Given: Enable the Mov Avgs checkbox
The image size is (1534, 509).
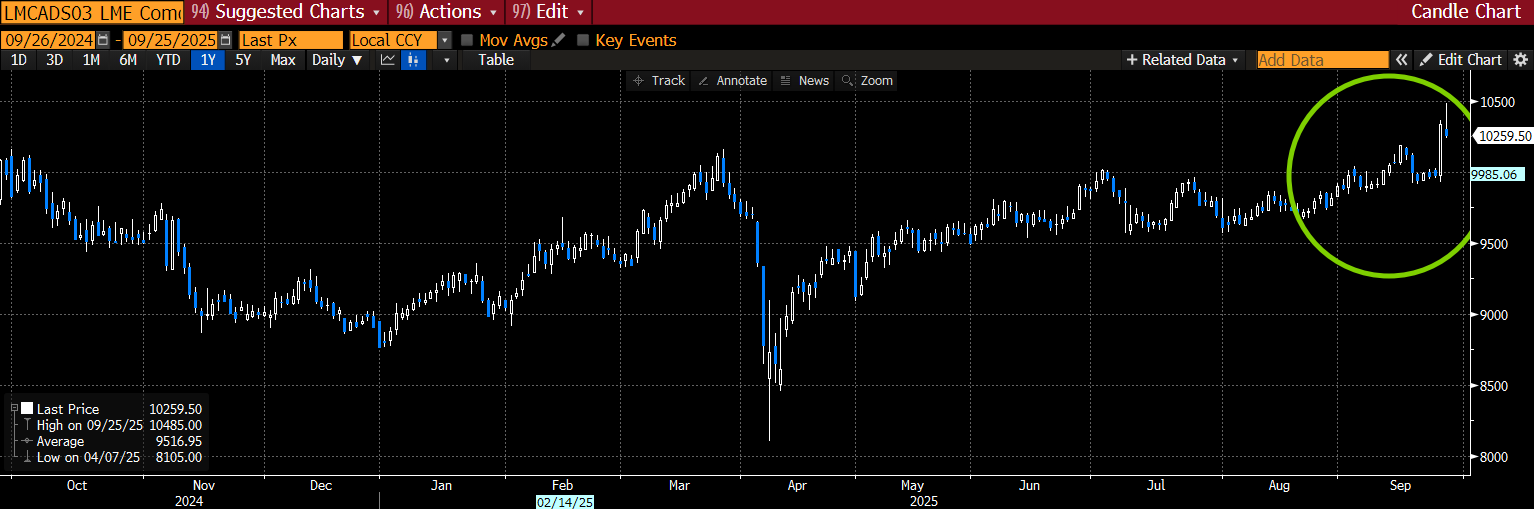Looking at the screenshot, I should click(467, 40).
